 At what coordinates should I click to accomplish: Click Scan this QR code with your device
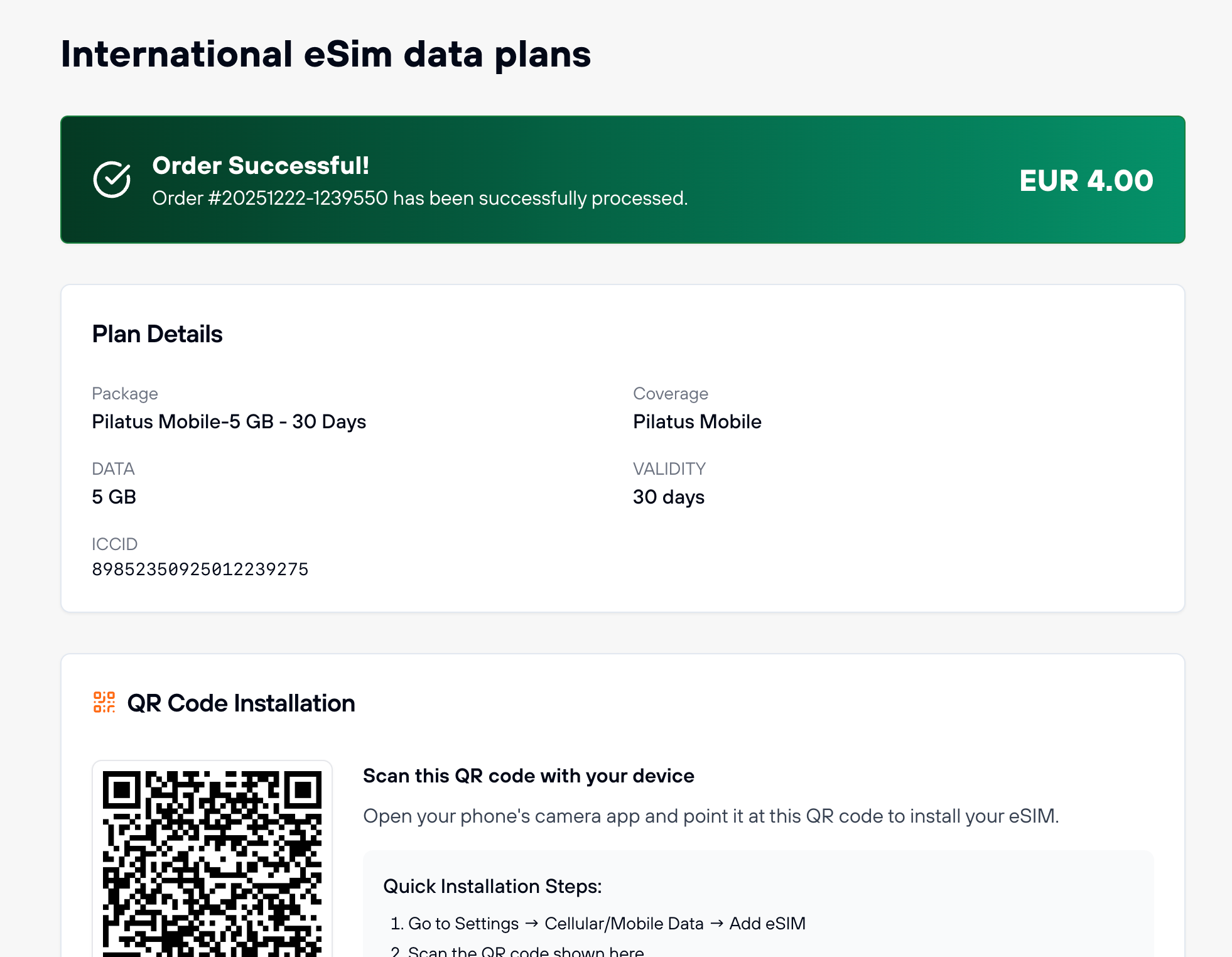[529, 776]
